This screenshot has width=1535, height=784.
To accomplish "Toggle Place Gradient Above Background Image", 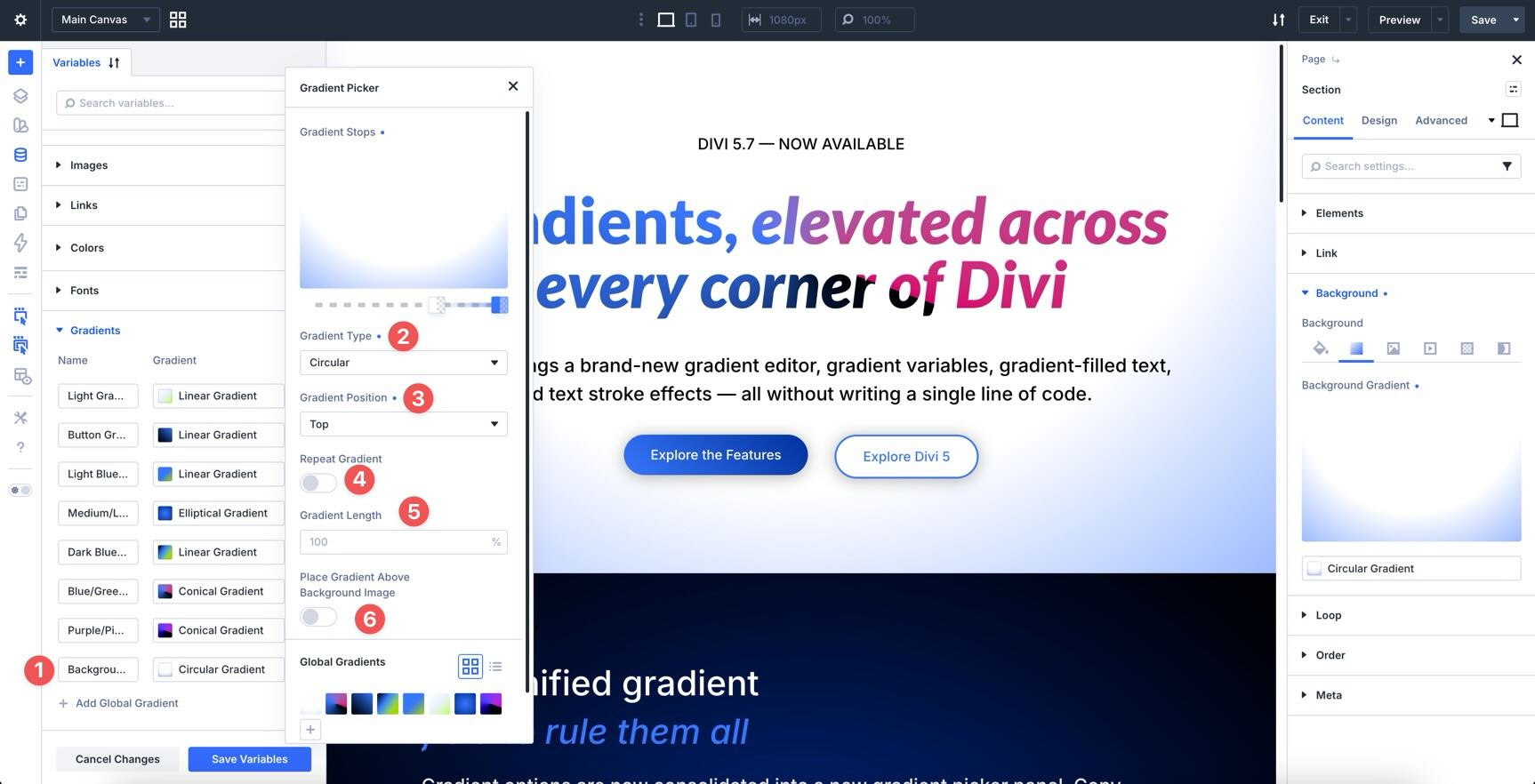I will tap(318, 617).
